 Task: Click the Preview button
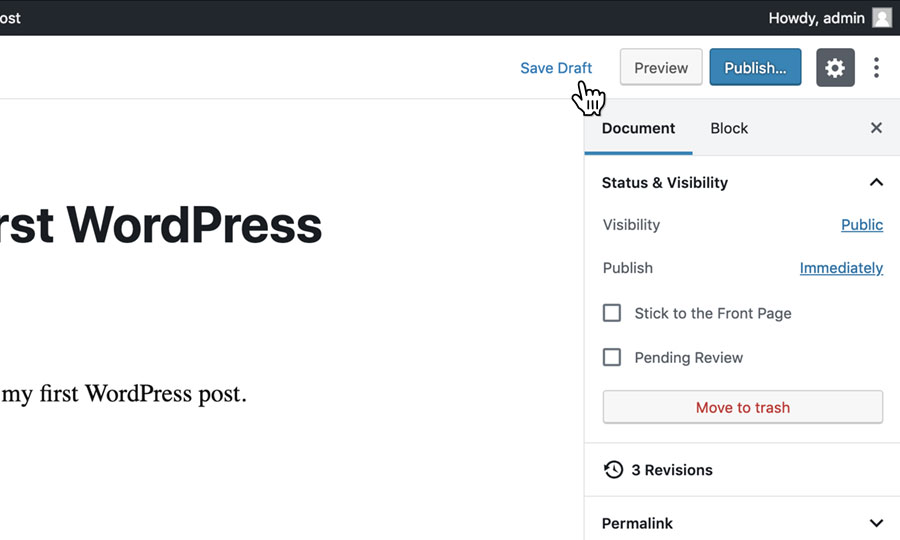coord(661,68)
